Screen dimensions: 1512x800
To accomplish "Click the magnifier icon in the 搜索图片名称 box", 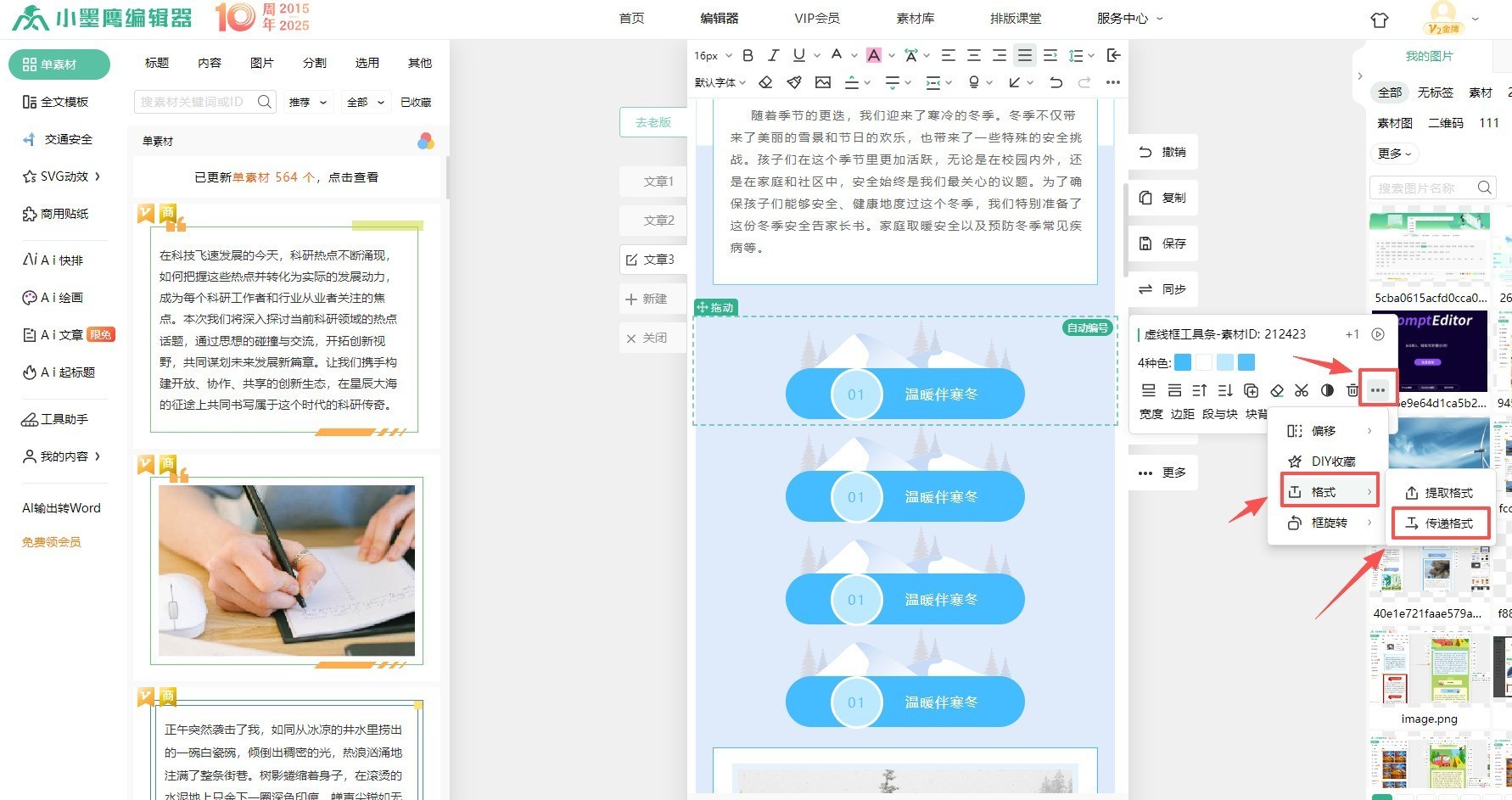I will click(1484, 187).
